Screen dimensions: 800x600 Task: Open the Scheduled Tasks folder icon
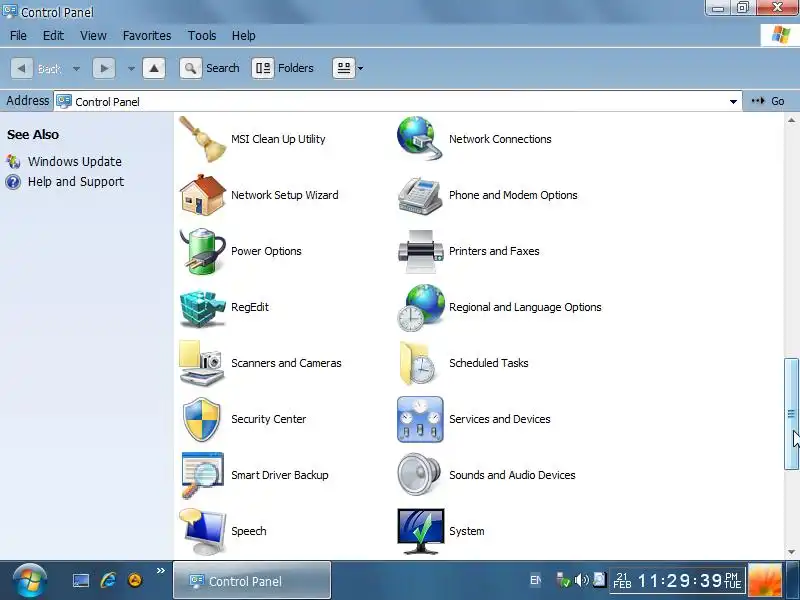point(417,363)
